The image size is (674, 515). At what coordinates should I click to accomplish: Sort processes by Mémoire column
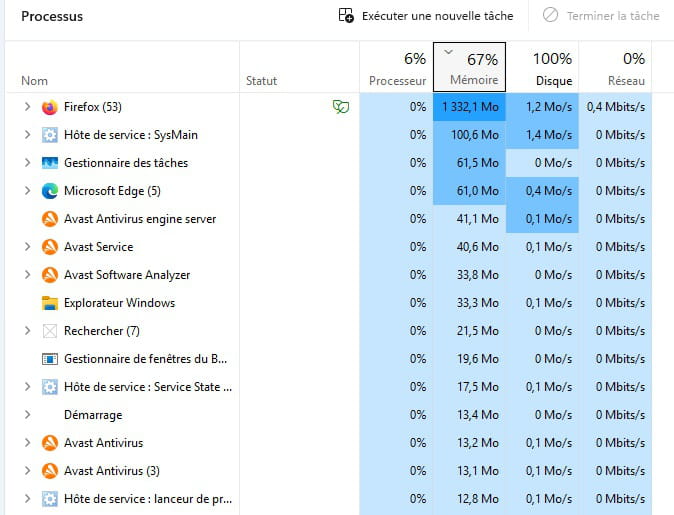[x=469, y=68]
